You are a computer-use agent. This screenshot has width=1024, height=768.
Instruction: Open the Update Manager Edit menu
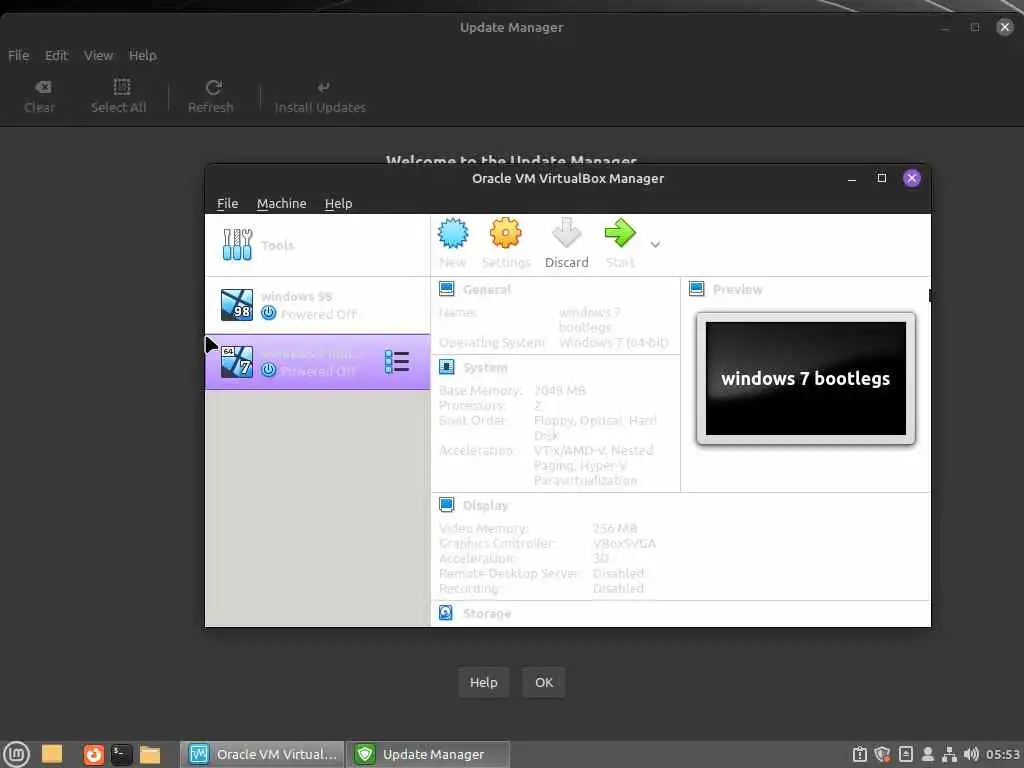(x=56, y=56)
